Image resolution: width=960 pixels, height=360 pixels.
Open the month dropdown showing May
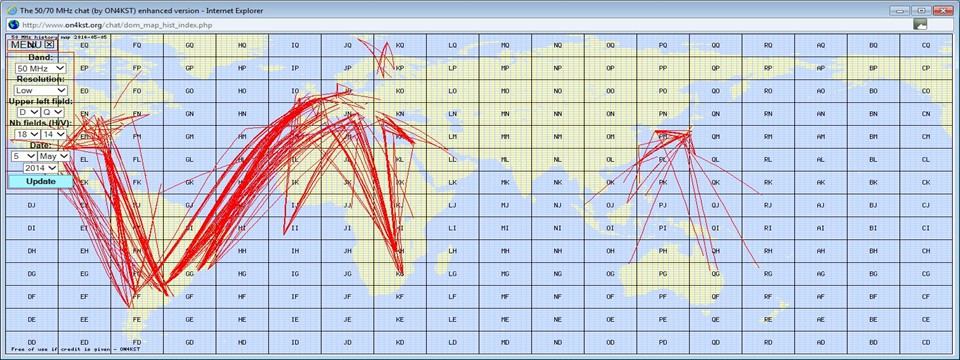(x=54, y=156)
